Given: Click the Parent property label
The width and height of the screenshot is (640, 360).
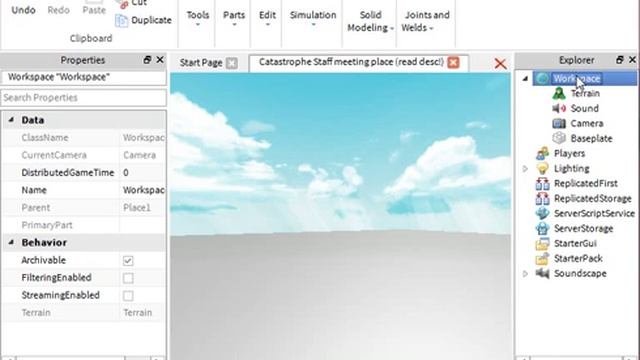Looking at the screenshot, I should [x=36, y=208].
